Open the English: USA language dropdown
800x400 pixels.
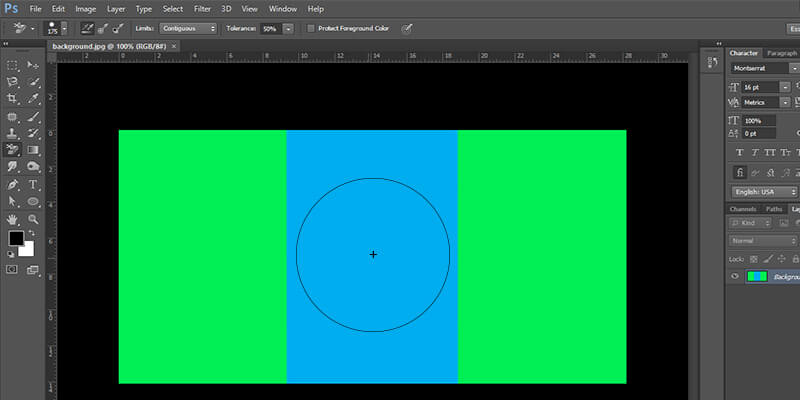tap(764, 192)
